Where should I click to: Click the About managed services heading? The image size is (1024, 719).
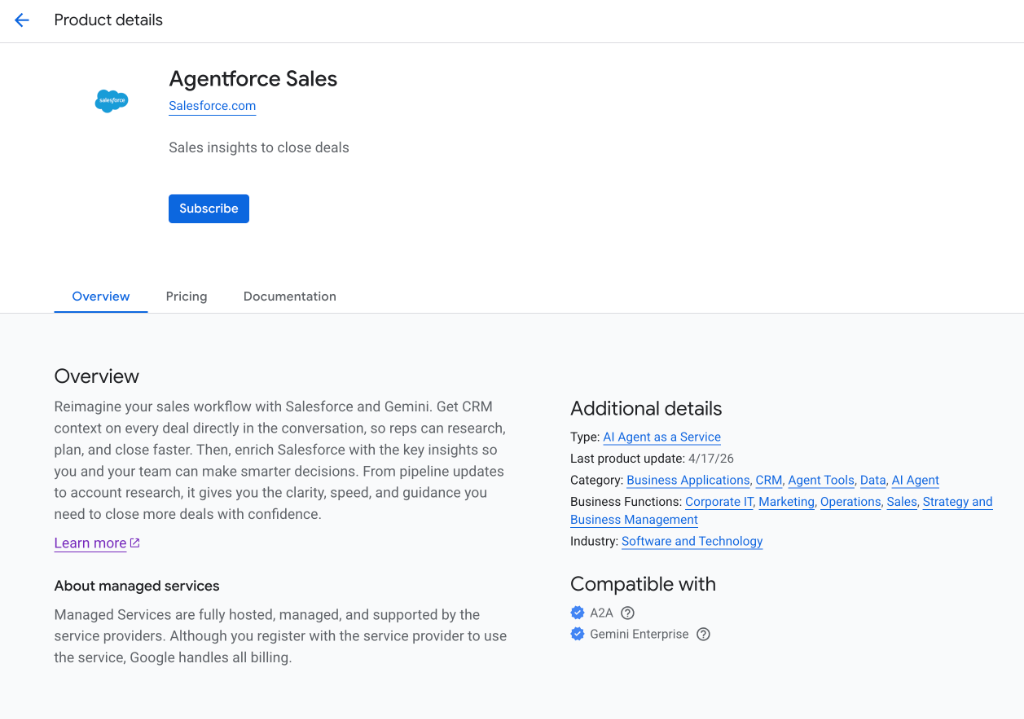coord(136,586)
